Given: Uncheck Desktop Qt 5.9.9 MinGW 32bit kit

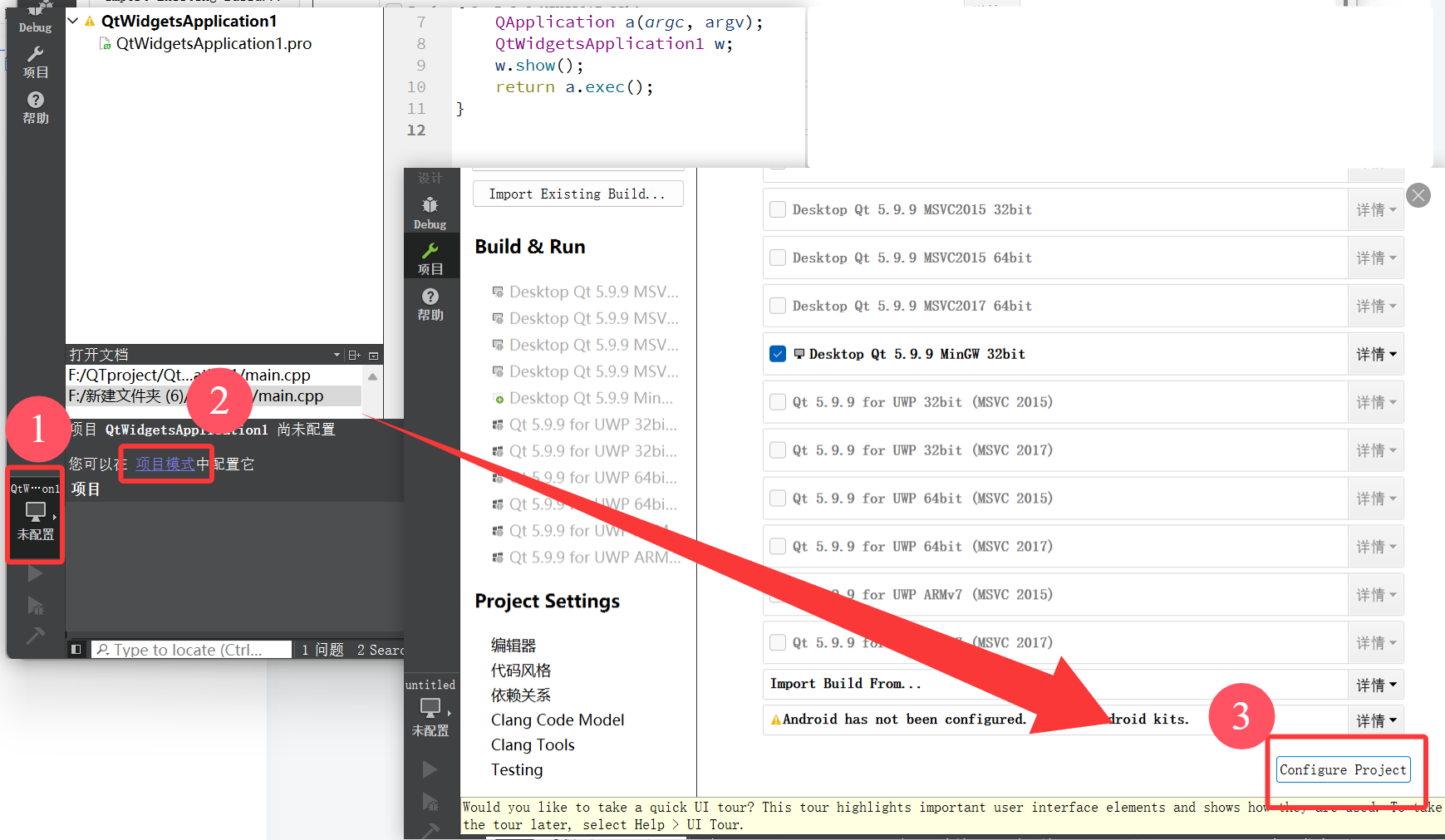Looking at the screenshot, I should pos(778,354).
